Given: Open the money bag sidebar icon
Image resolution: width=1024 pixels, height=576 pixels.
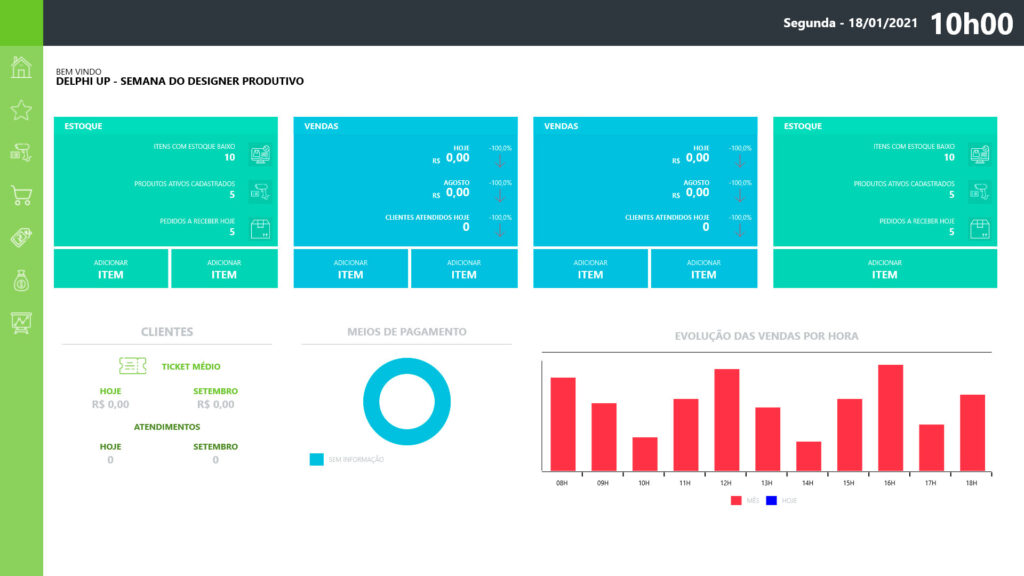Looking at the screenshot, I should [20, 279].
